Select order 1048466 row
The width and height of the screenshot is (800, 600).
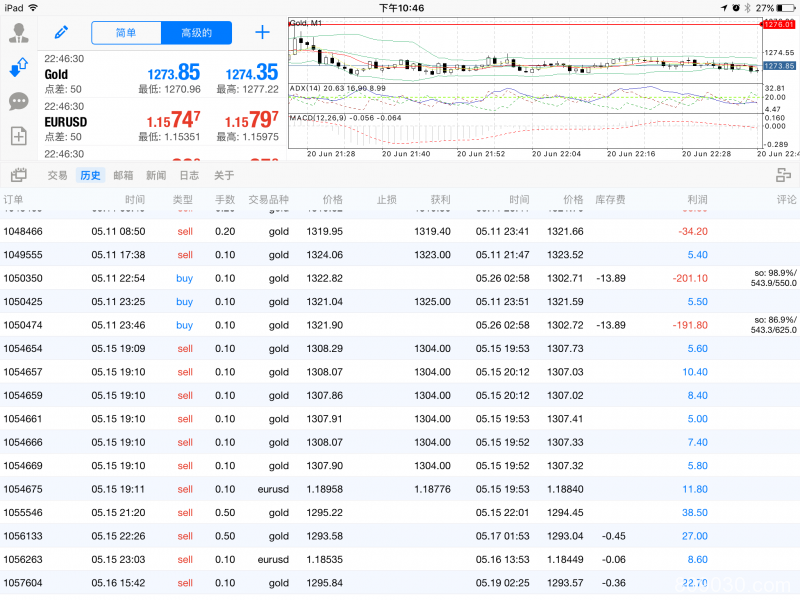pos(400,231)
